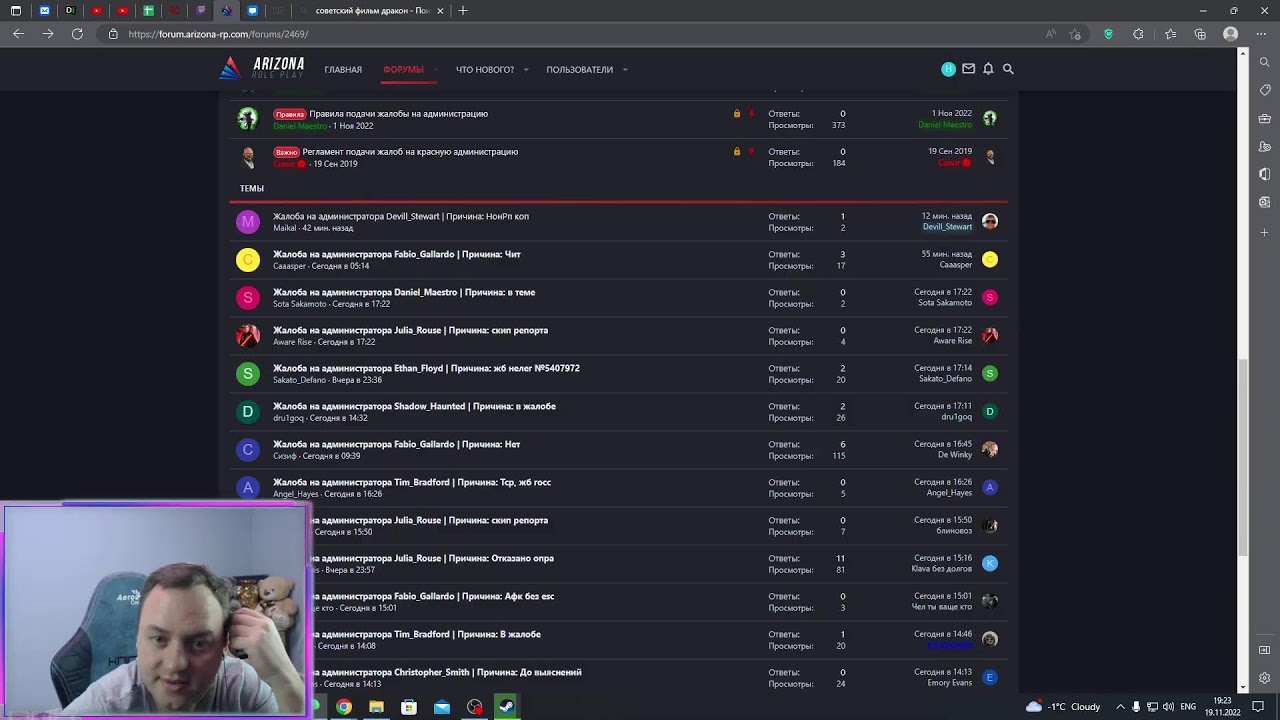Open the sidebar settings gear icon
This screenshot has width=1280, height=720.
pyautogui.click(x=1265, y=678)
